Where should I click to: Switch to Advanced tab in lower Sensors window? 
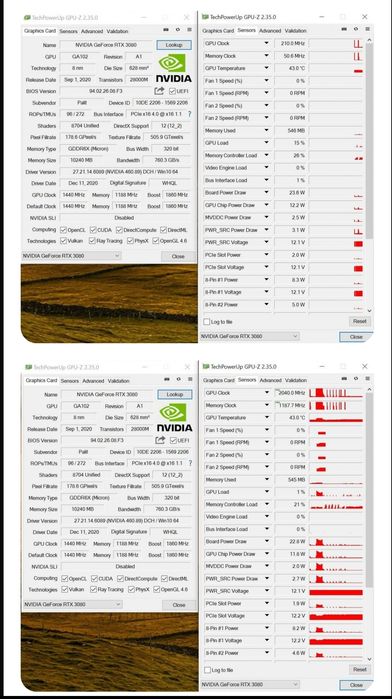(x=270, y=380)
